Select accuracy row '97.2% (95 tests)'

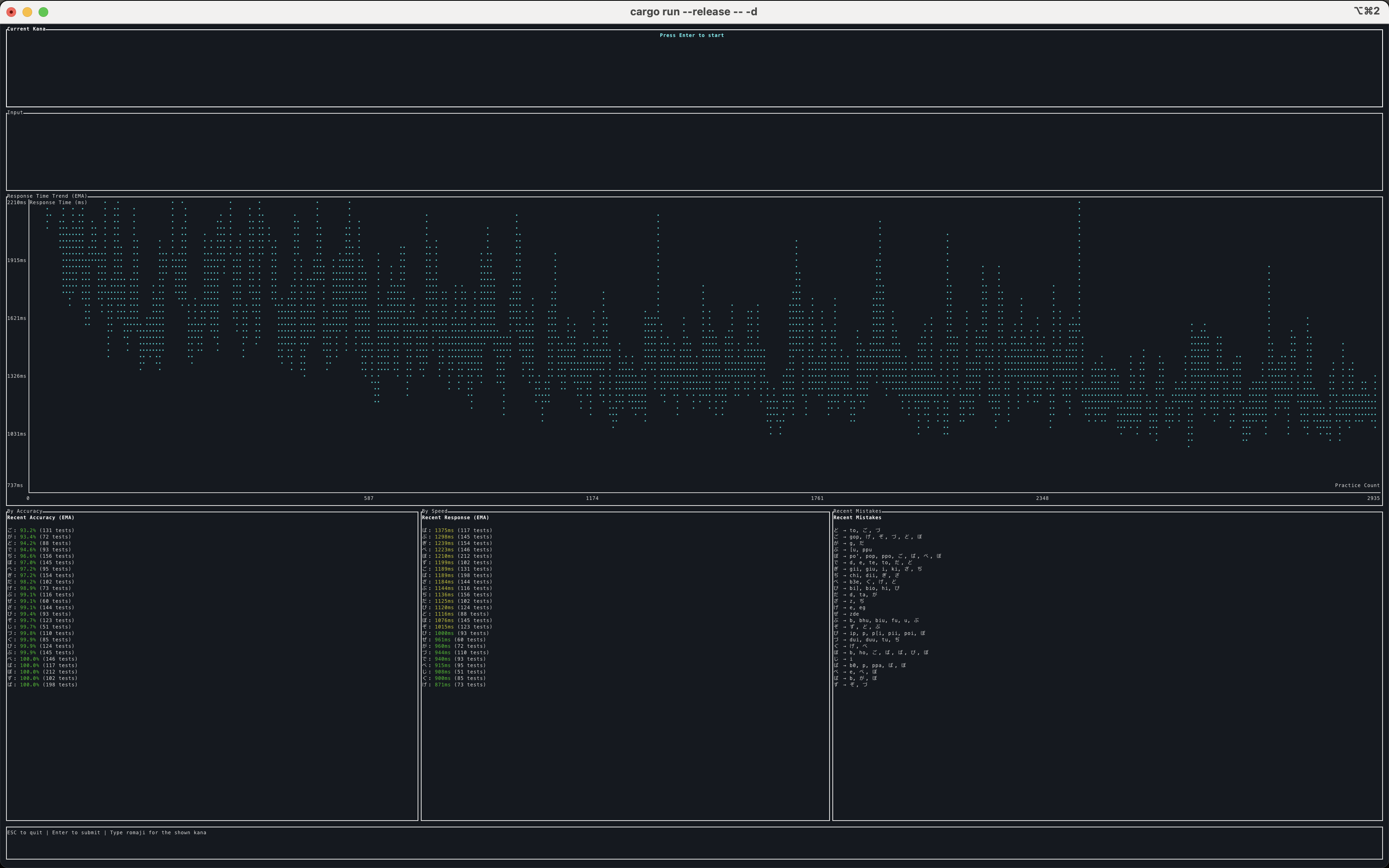click(x=39, y=569)
